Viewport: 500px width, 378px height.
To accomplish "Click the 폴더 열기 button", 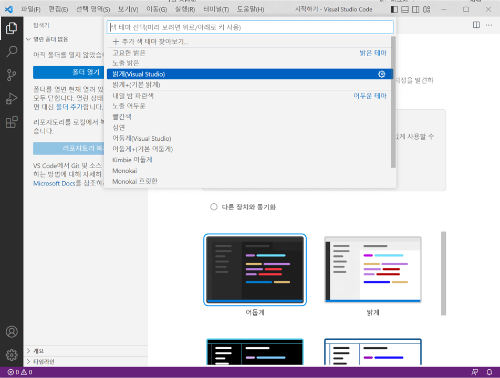I will (x=68, y=72).
